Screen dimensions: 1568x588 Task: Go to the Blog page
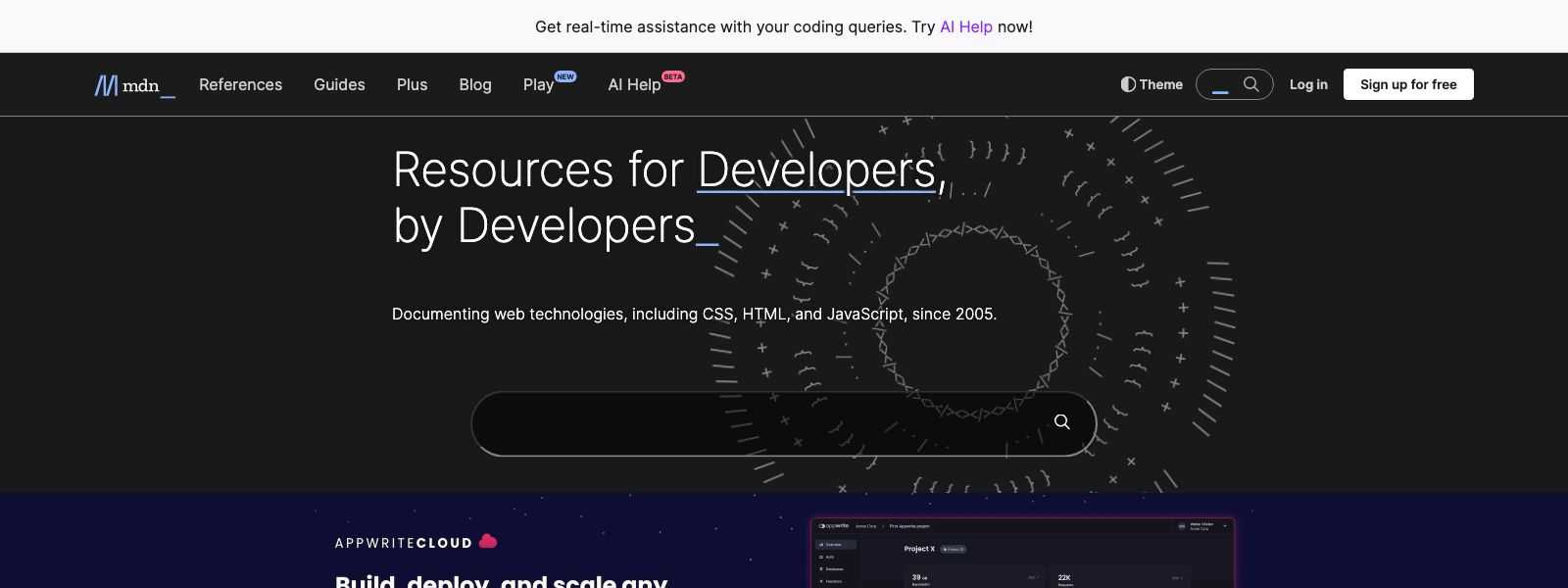(x=475, y=84)
